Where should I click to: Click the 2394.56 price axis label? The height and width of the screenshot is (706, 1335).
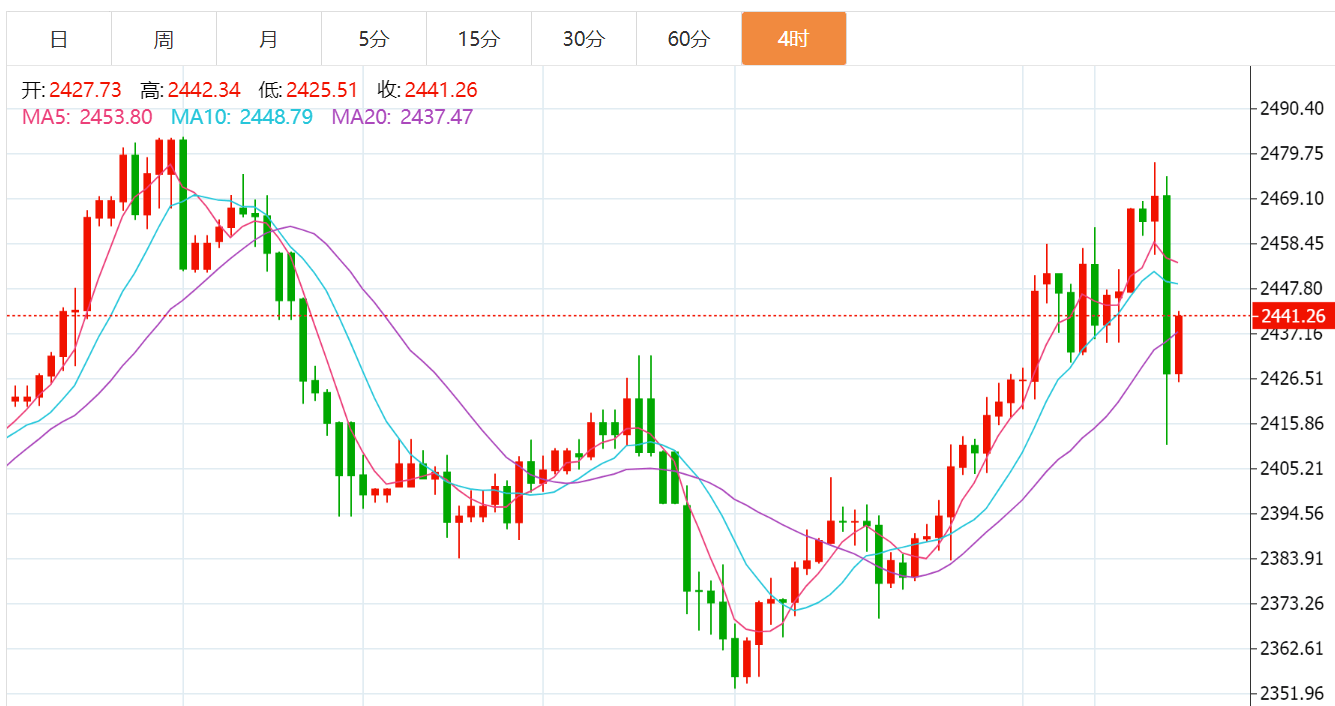coord(1292,513)
